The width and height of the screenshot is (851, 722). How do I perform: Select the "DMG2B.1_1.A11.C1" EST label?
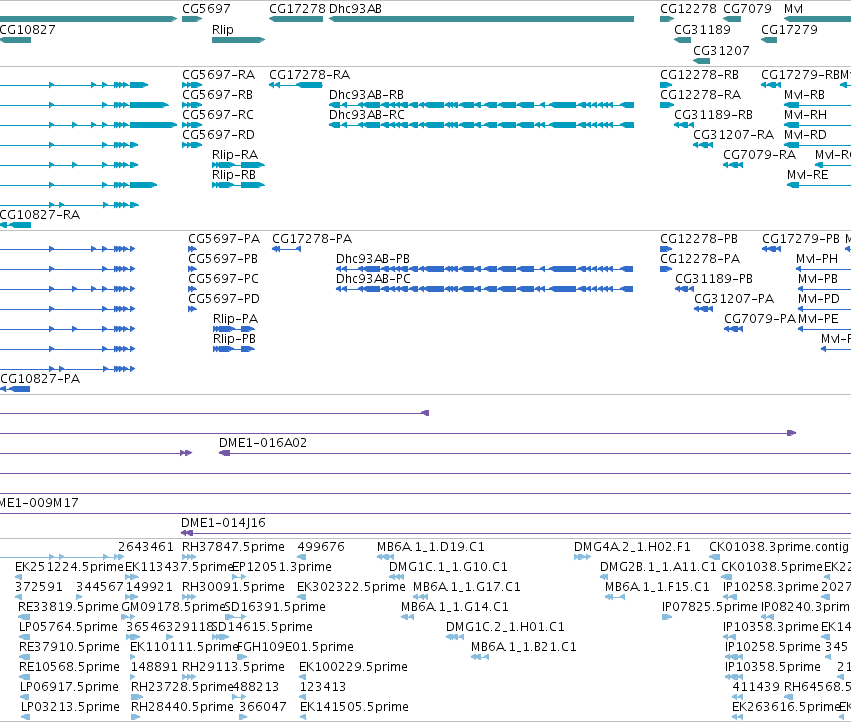tap(658, 566)
